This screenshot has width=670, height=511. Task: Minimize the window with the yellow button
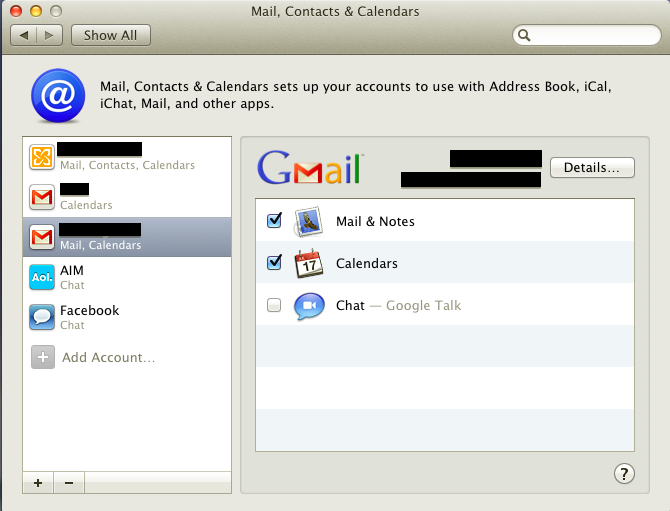pos(36,11)
